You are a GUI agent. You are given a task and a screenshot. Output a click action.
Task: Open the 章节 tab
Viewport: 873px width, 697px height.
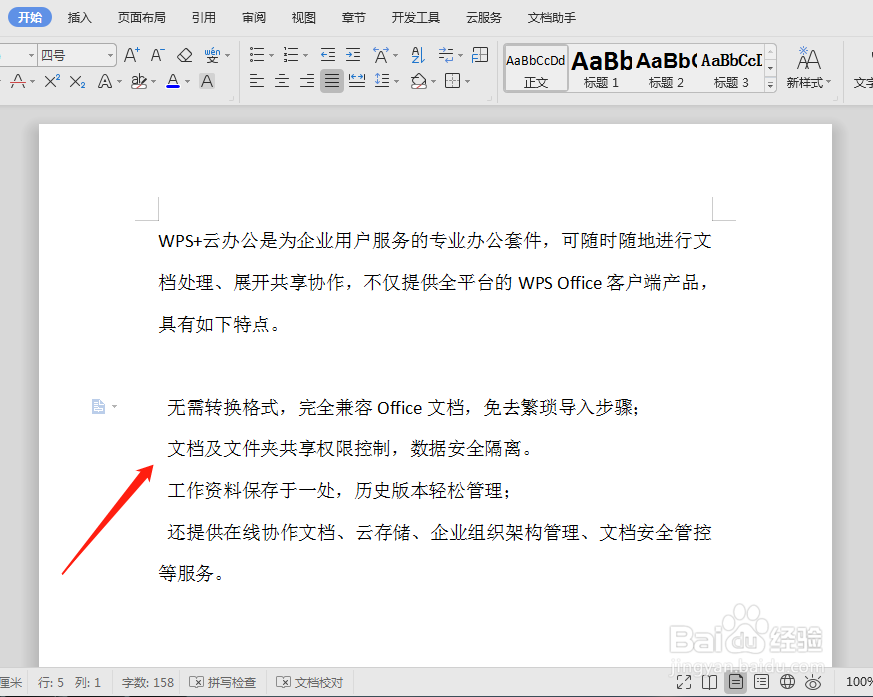(x=354, y=18)
